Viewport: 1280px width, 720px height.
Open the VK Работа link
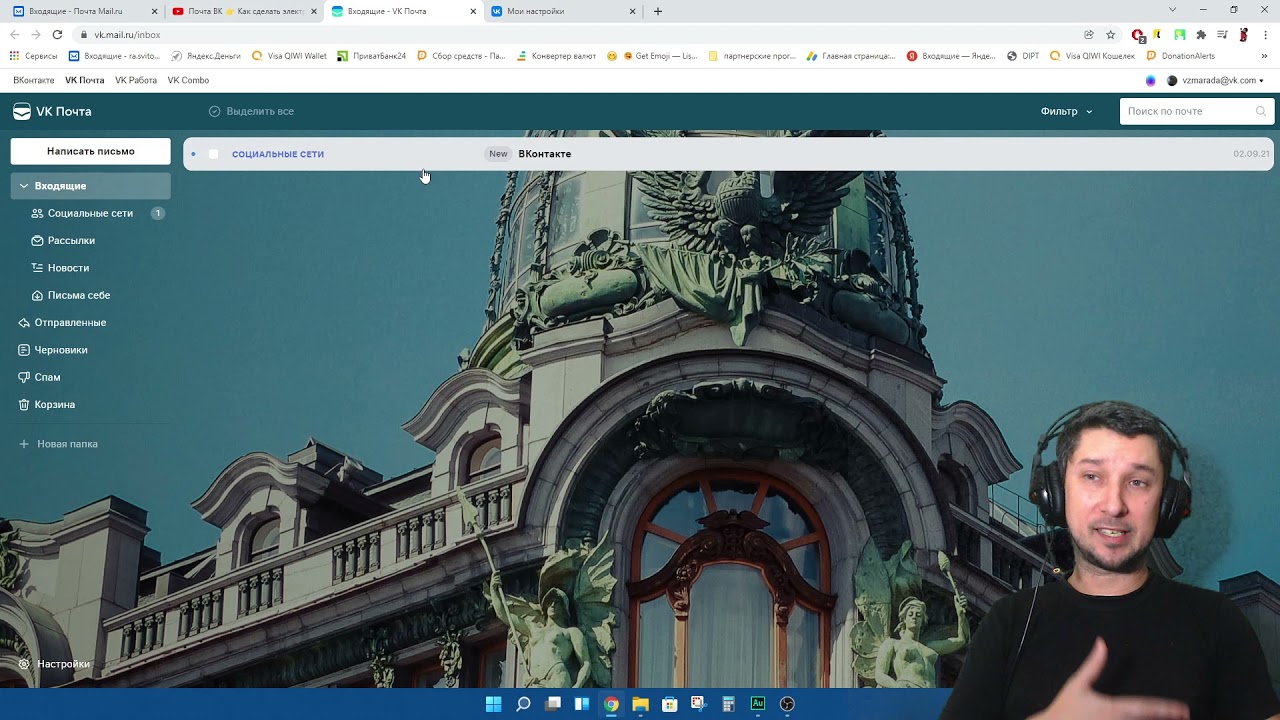136,81
